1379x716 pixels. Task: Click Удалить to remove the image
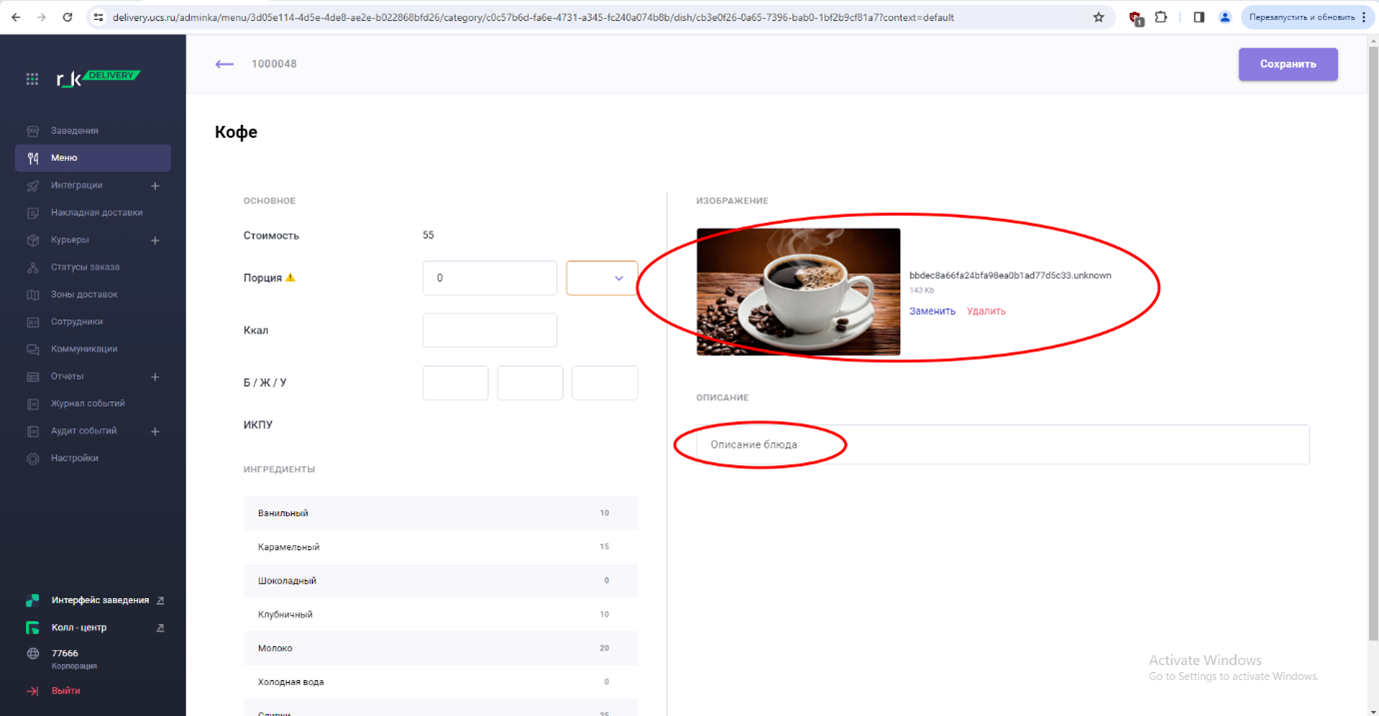[986, 311]
